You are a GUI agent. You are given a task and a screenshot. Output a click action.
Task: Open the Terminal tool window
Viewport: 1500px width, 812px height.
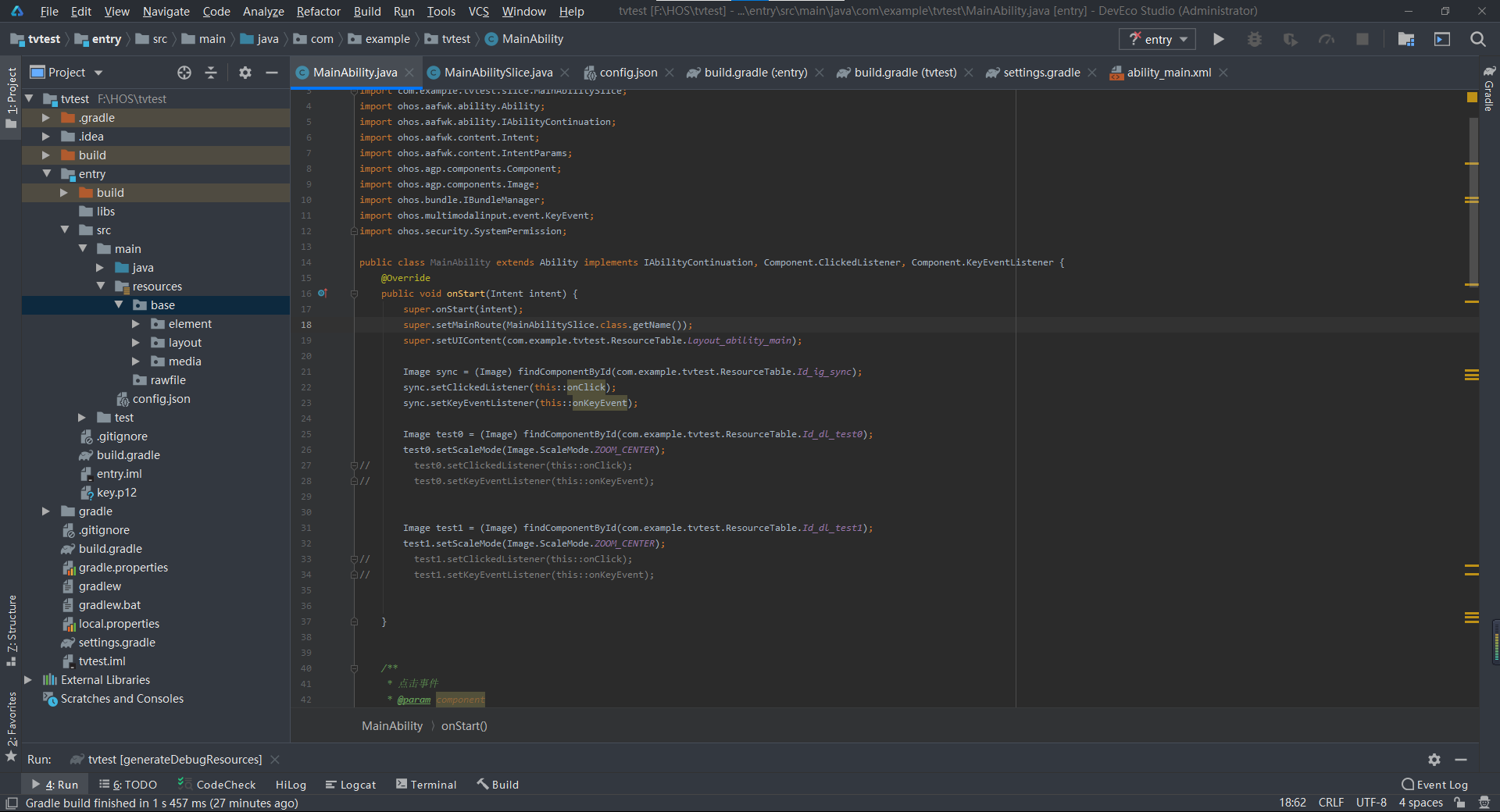pyautogui.click(x=427, y=785)
